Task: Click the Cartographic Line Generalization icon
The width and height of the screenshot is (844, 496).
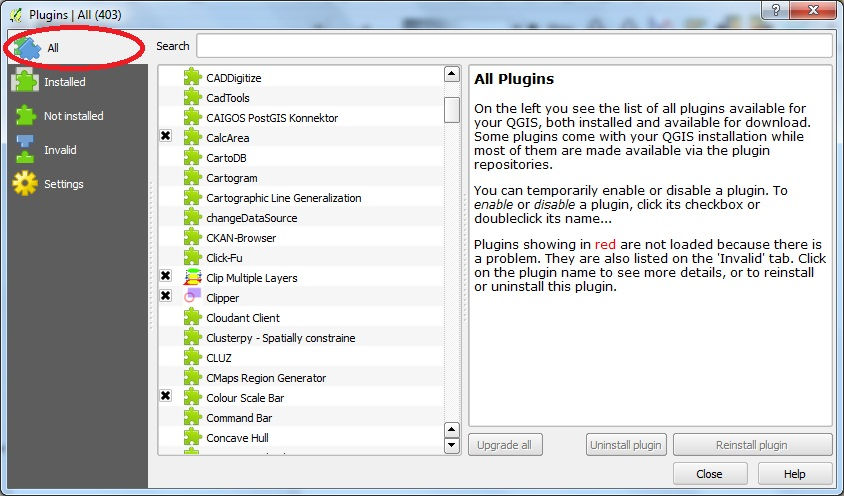Action: [192, 197]
